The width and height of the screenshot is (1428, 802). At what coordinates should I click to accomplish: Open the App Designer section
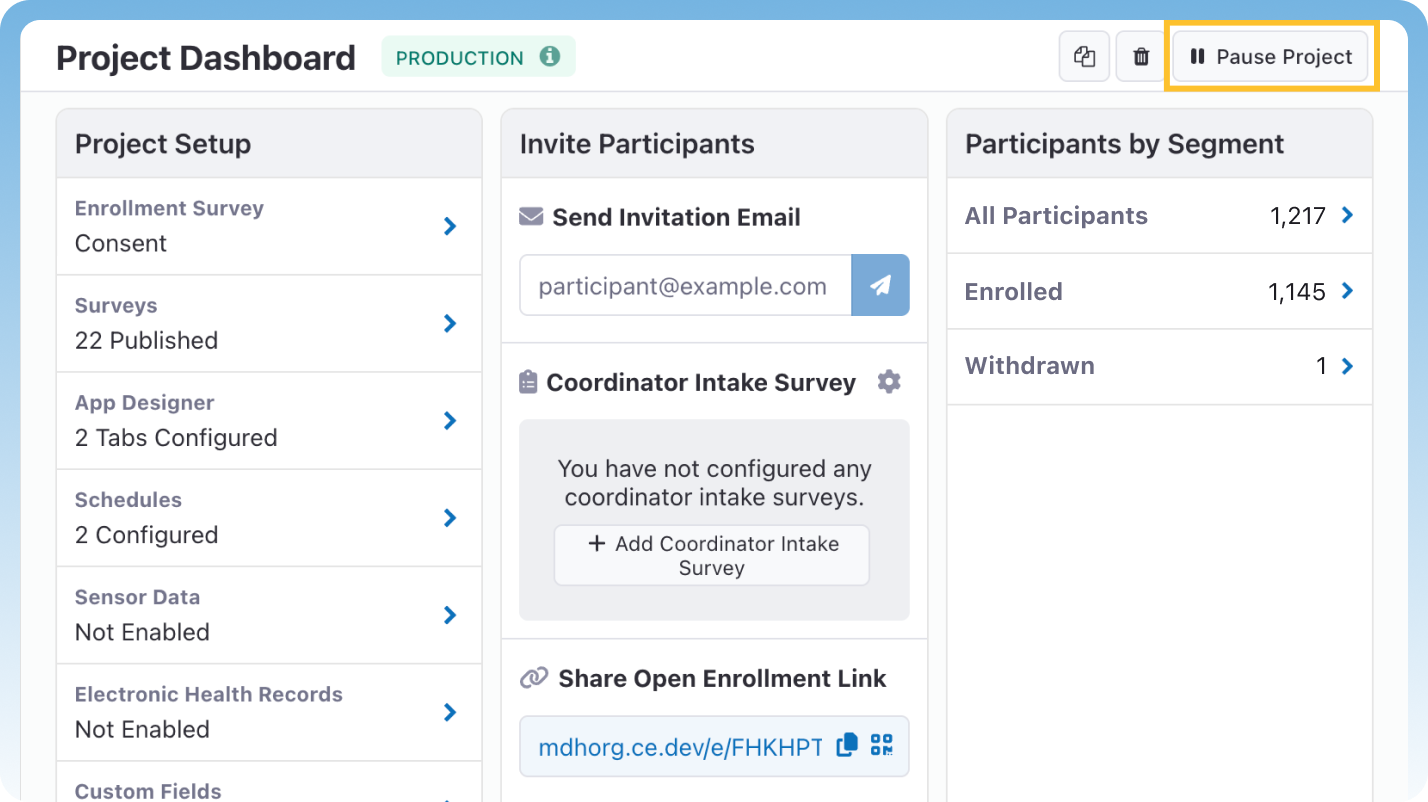(x=449, y=420)
